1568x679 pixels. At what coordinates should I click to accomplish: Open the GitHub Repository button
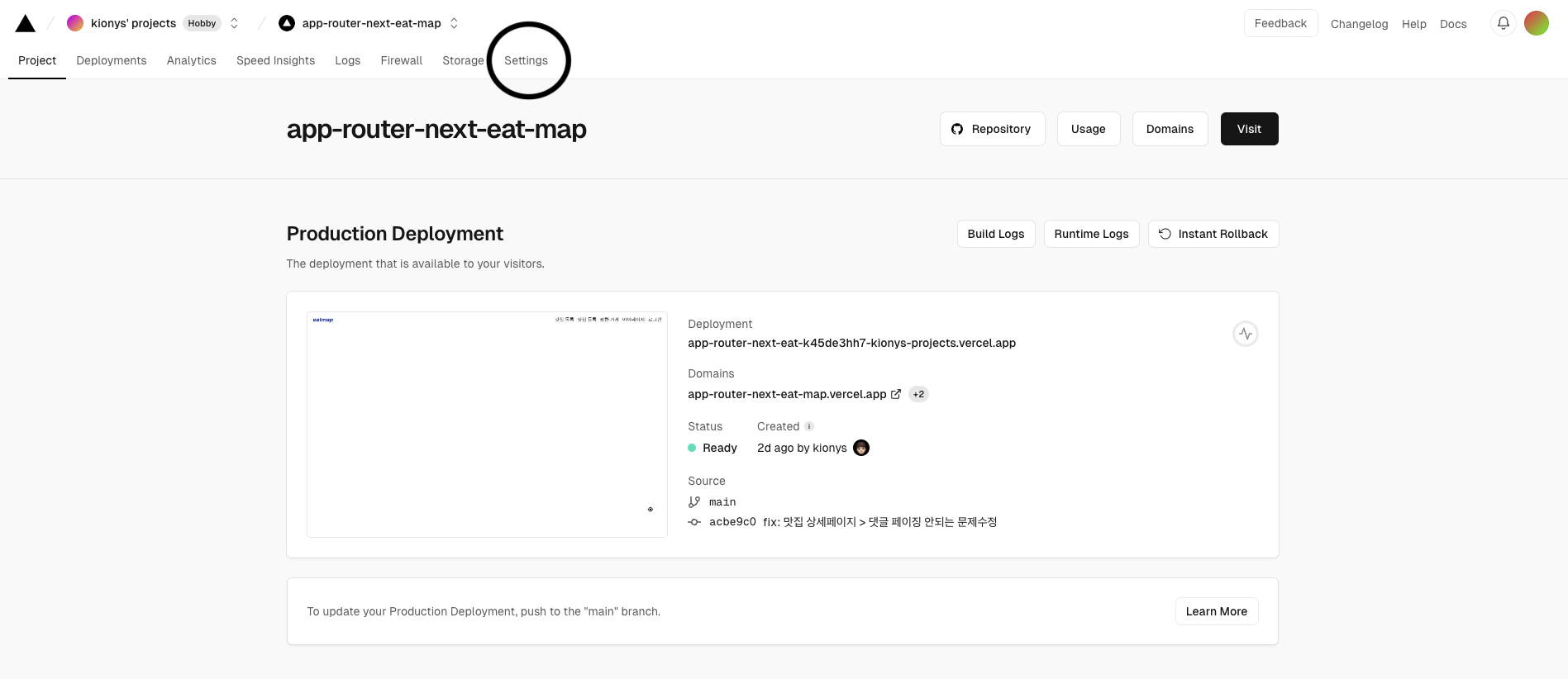point(992,129)
